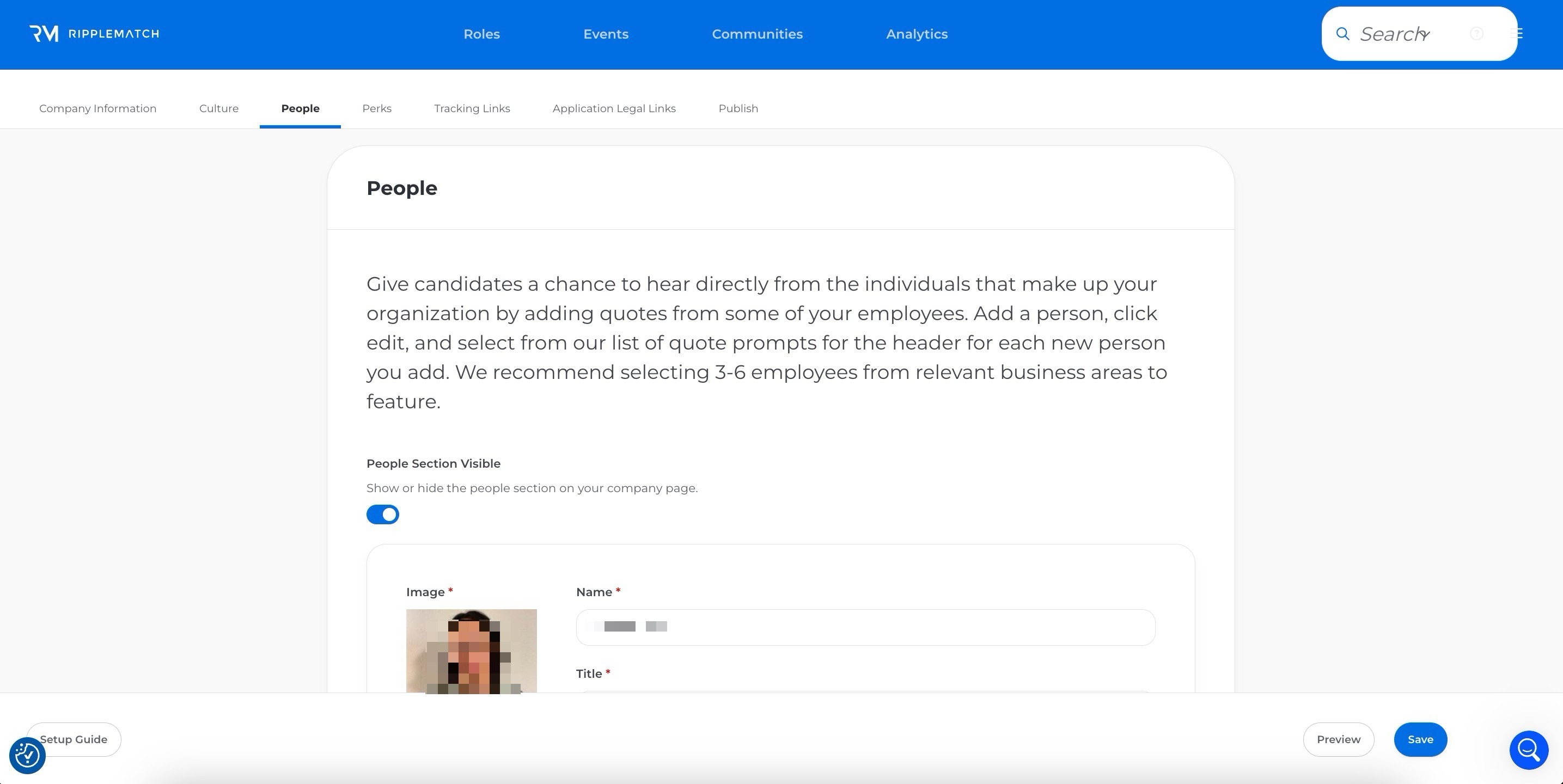The width and height of the screenshot is (1563, 784).
Task: Click the Preview button
Action: tap(1338, 739)
